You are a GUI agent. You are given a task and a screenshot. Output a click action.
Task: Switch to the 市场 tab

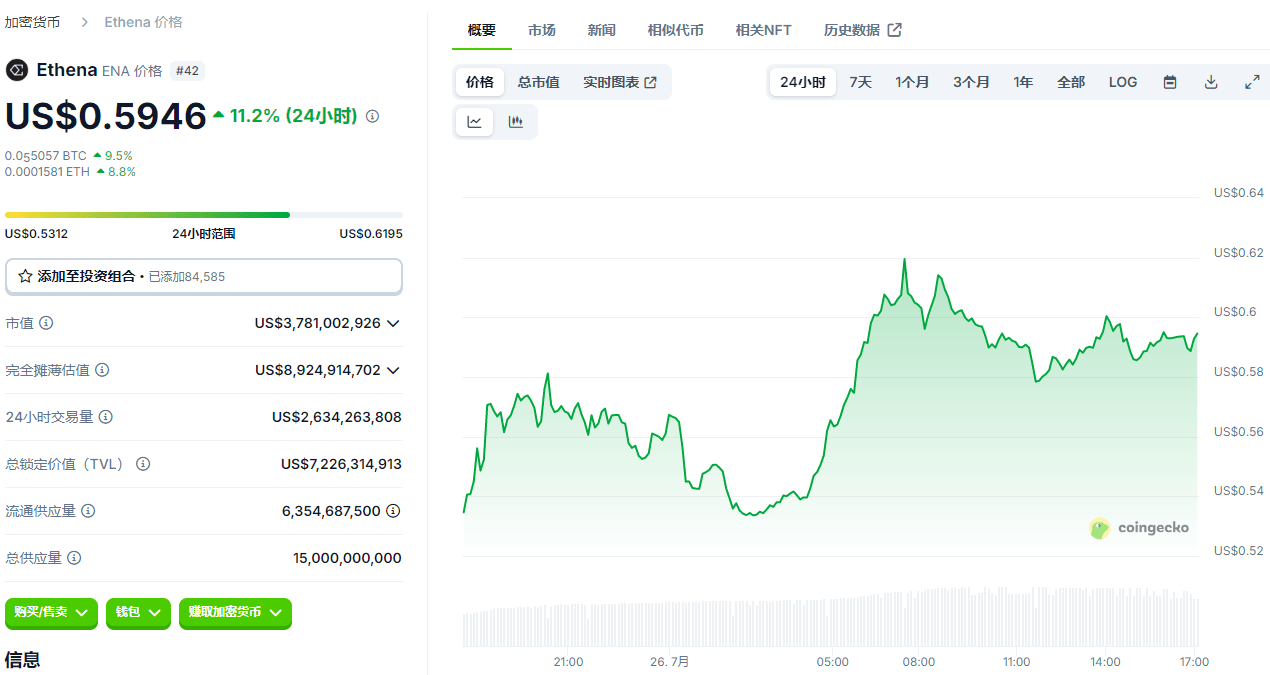pyautogui.click(x=542, y=30)
